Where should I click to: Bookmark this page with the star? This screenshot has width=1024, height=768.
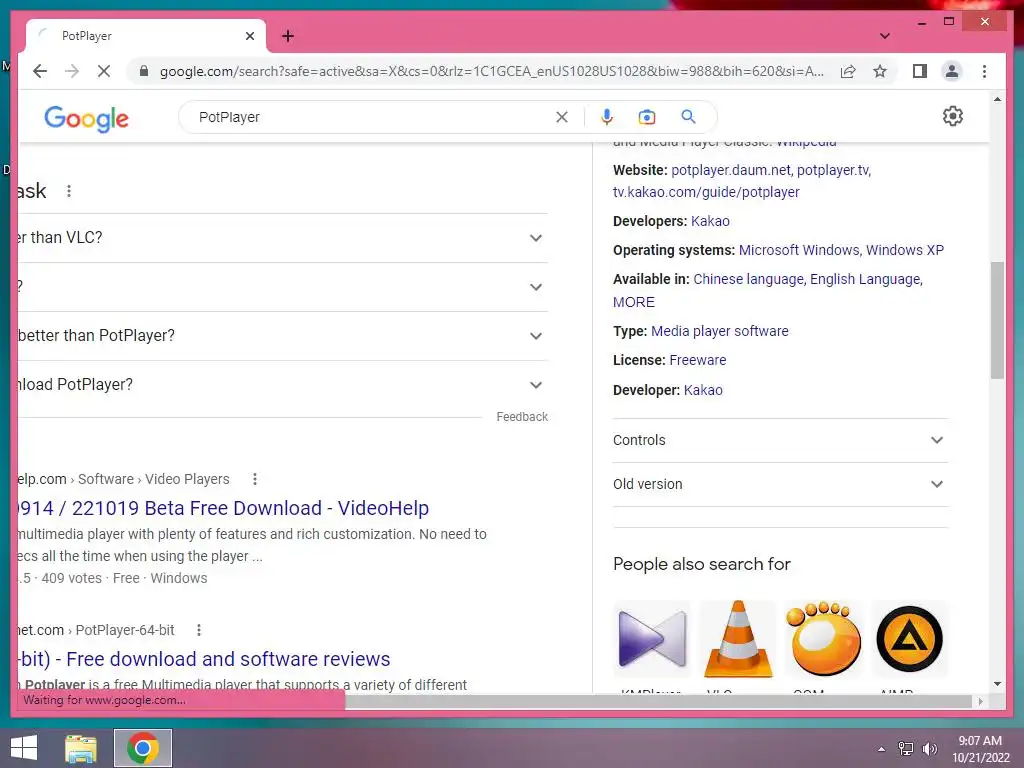tap(880, 71)
